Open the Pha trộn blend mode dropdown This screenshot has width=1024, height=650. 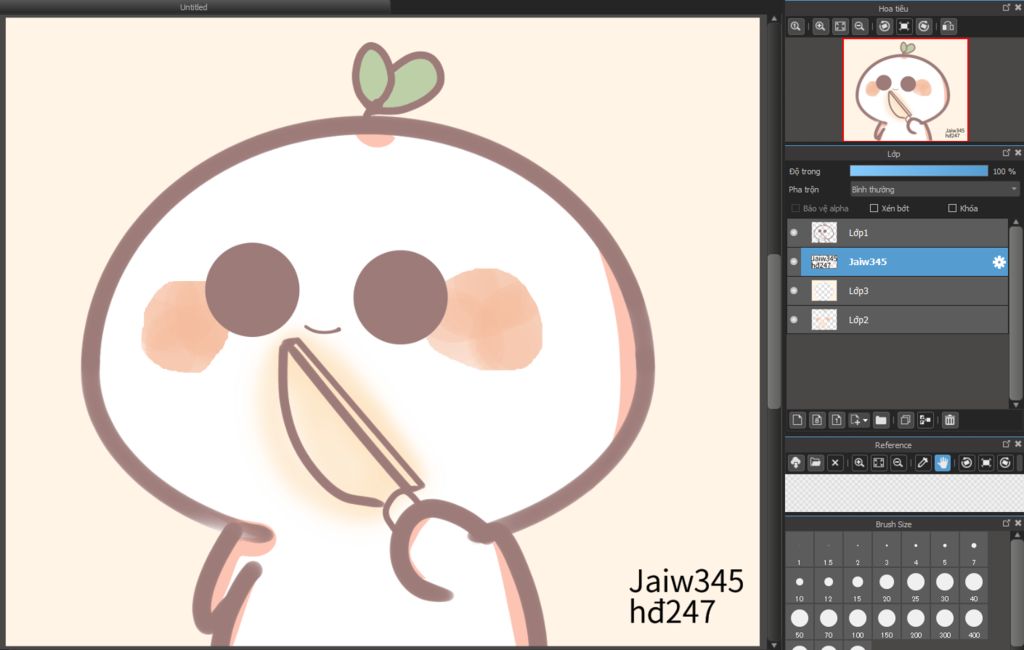934,189
